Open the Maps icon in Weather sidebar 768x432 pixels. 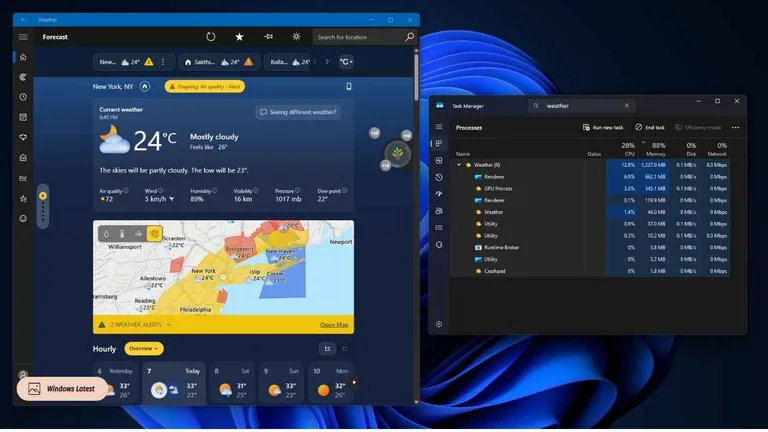(23, 77)
